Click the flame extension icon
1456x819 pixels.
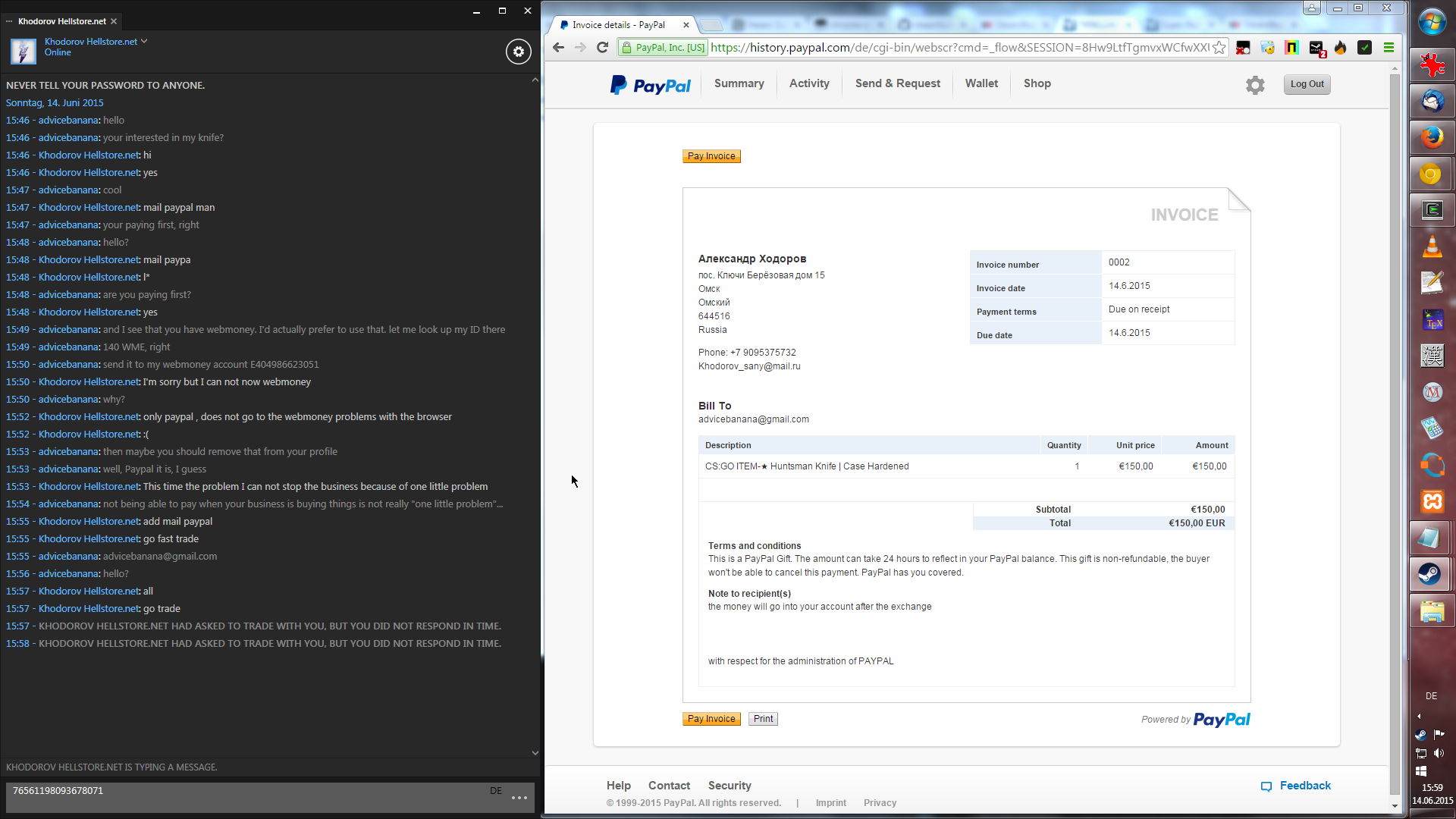(x=1340, y=48)
